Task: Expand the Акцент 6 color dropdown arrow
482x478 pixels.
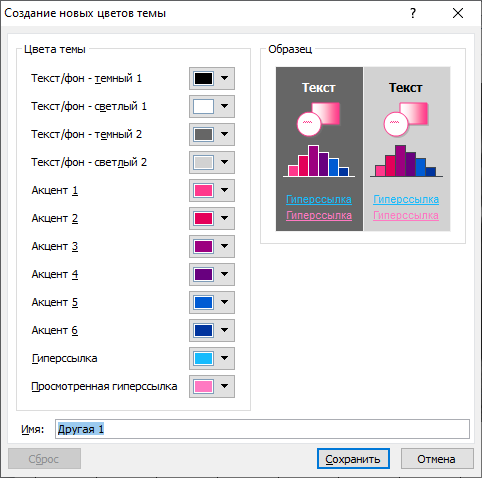Action: [x=225, y=330]
